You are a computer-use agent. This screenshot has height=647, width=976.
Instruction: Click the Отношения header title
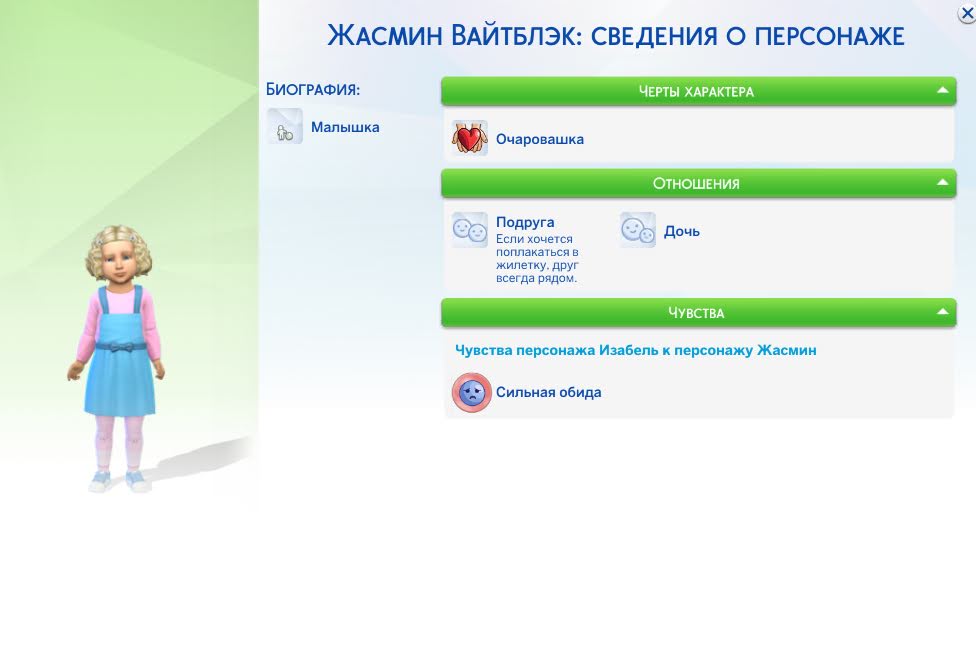pyautogui.click(x=696, y=184)
